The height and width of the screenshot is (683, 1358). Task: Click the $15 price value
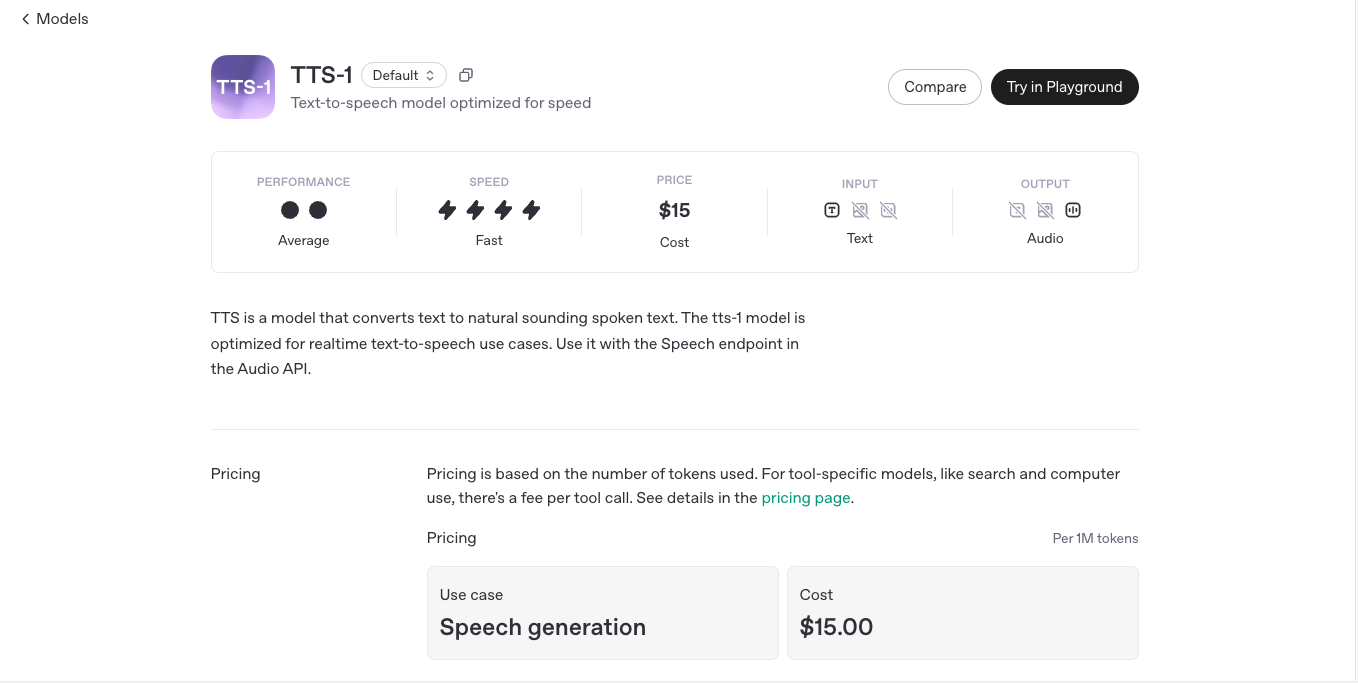[x=674, y=210]
